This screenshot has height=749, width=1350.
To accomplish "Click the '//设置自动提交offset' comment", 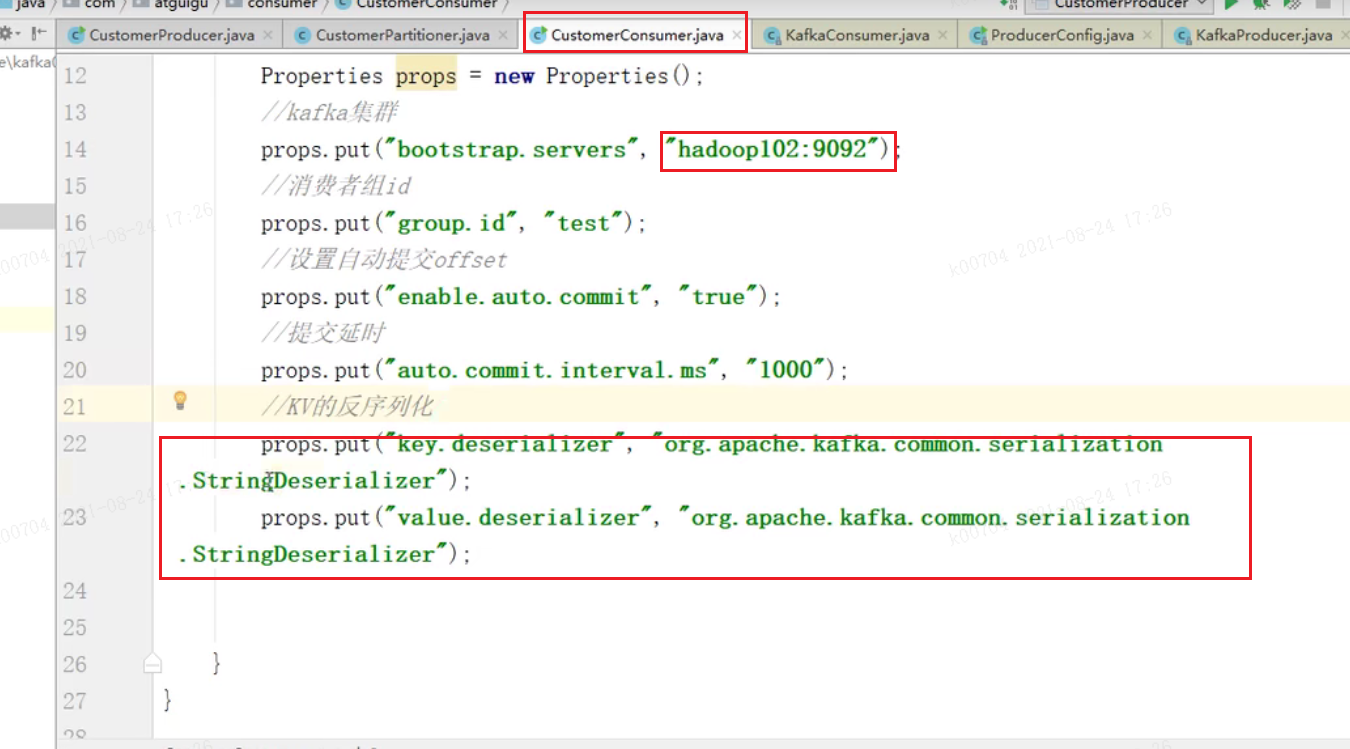I will pos(384,260).
